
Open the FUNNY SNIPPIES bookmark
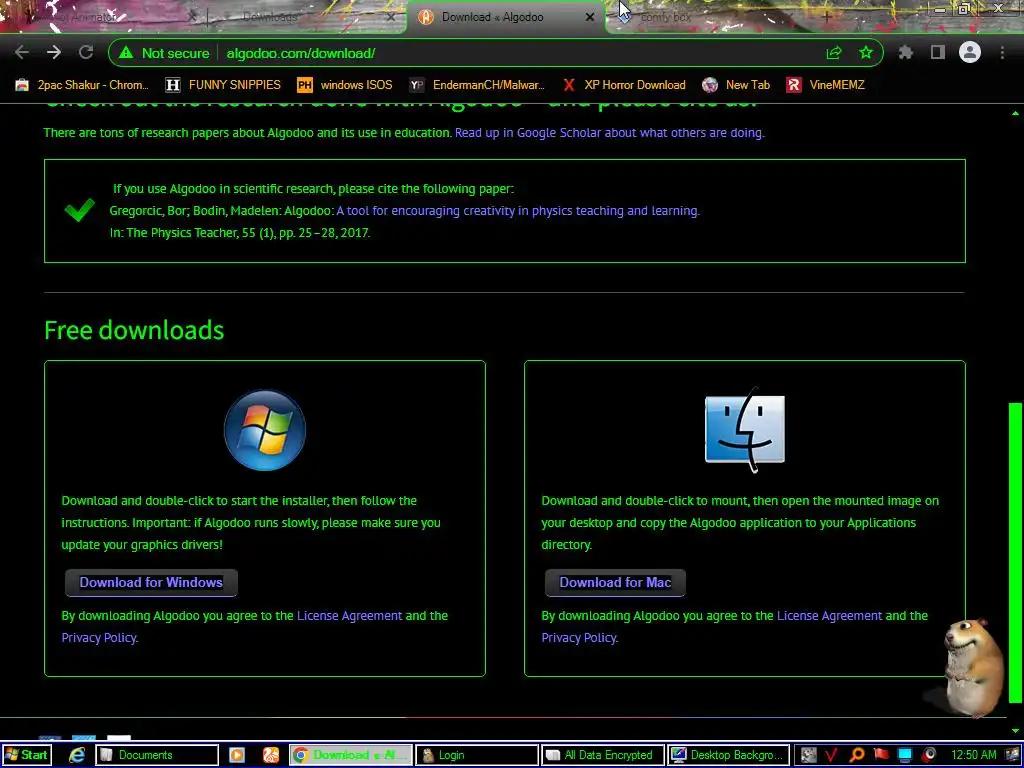point(223,85)
